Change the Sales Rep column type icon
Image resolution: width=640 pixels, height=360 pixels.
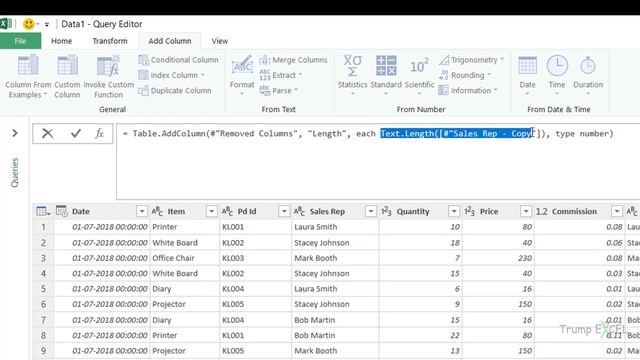[x=299, y=211]
